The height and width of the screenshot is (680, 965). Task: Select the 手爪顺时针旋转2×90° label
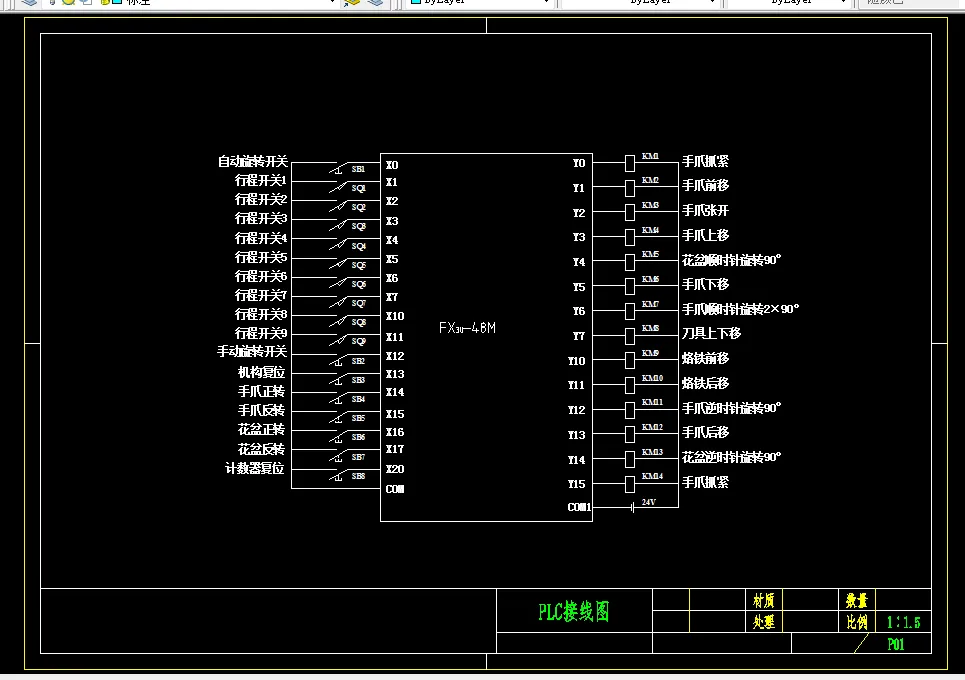tap(740, 309)
